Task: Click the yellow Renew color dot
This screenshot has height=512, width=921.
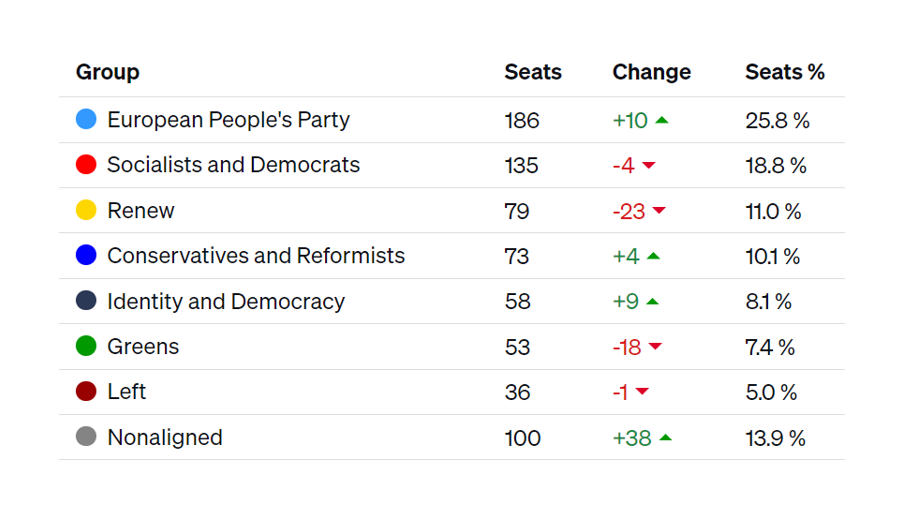Action: (86, 210)
